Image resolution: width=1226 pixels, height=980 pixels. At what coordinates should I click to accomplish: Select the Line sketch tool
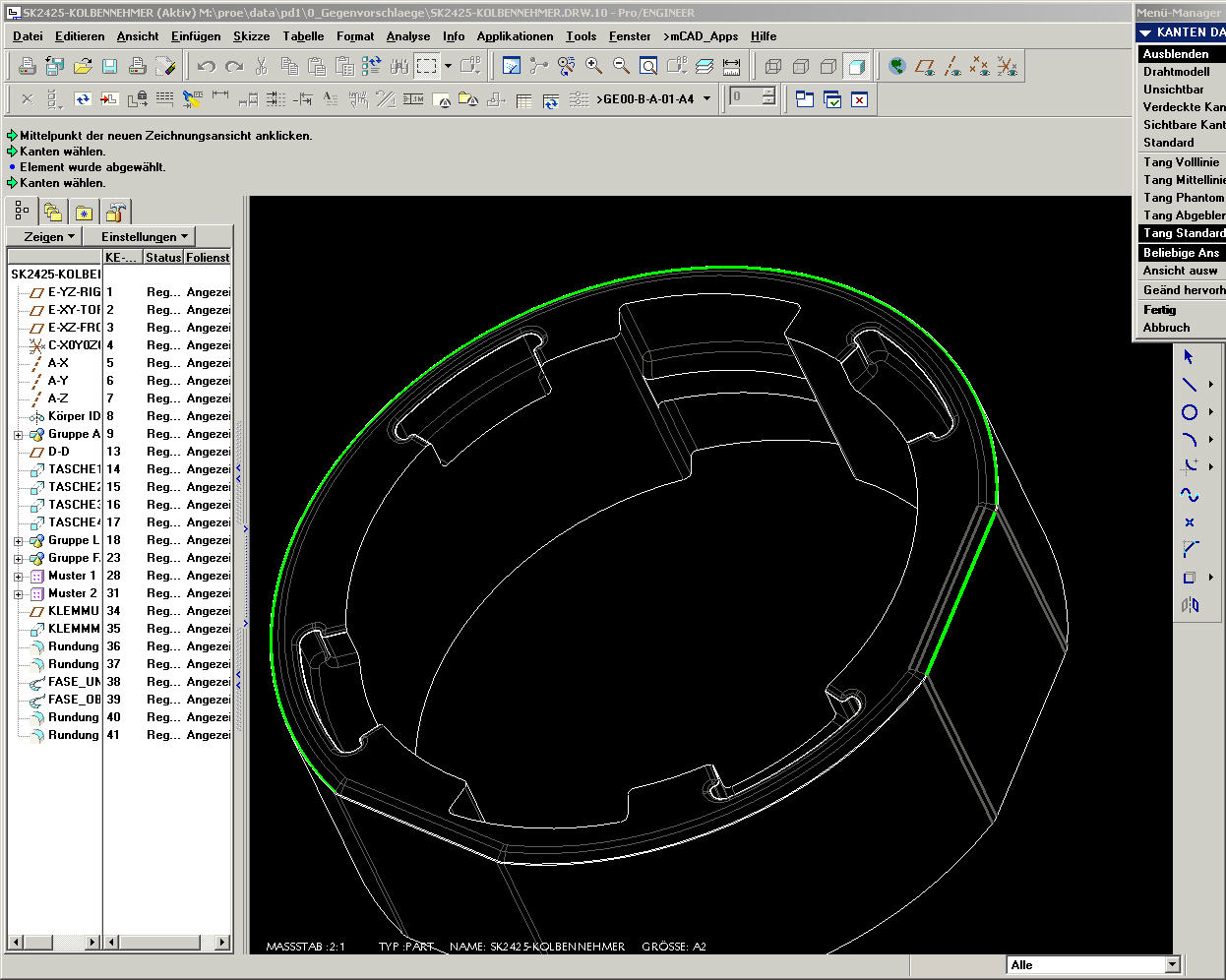1190,385
